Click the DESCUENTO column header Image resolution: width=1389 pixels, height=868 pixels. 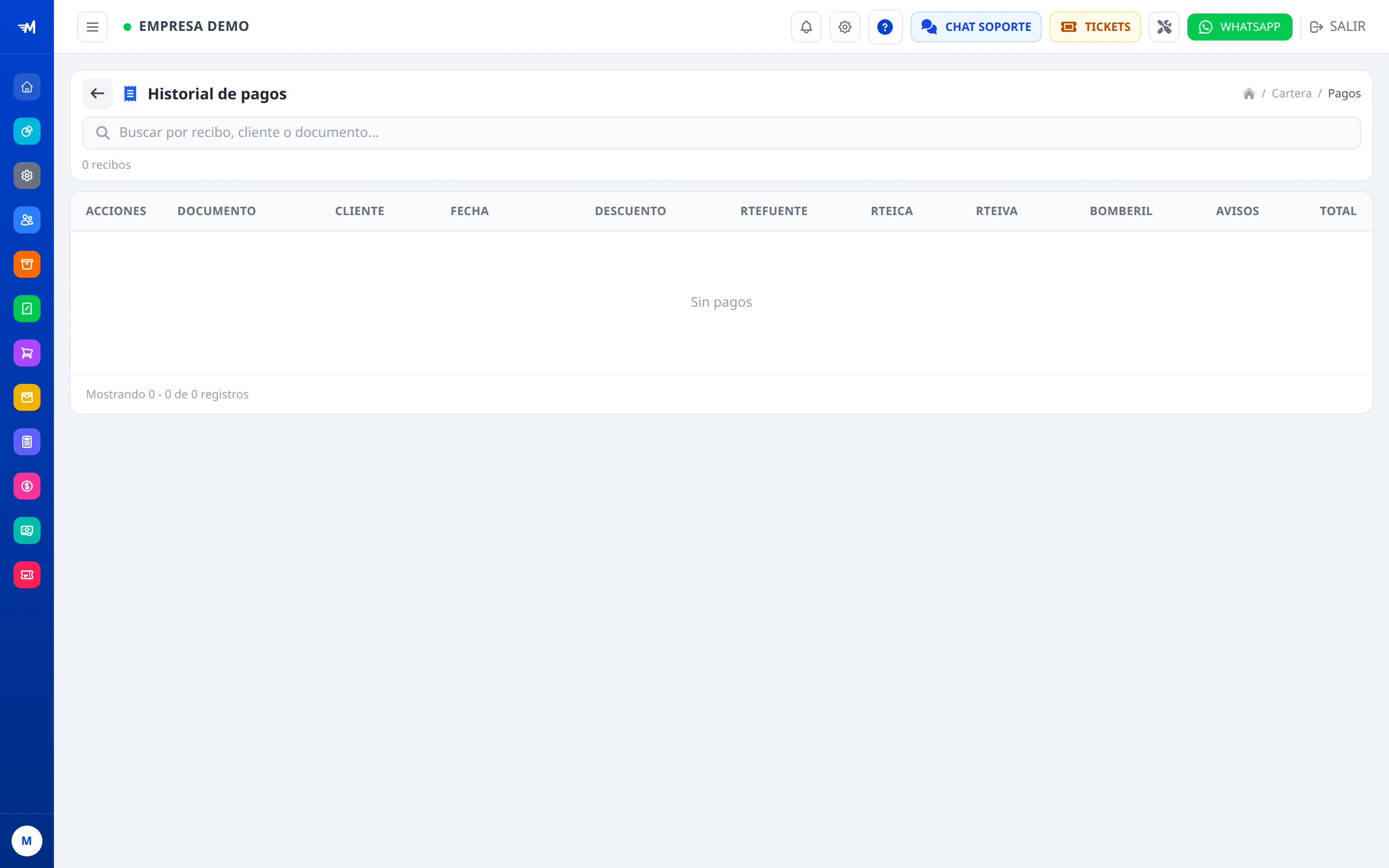pyautogui.click(x=630, y=211)
